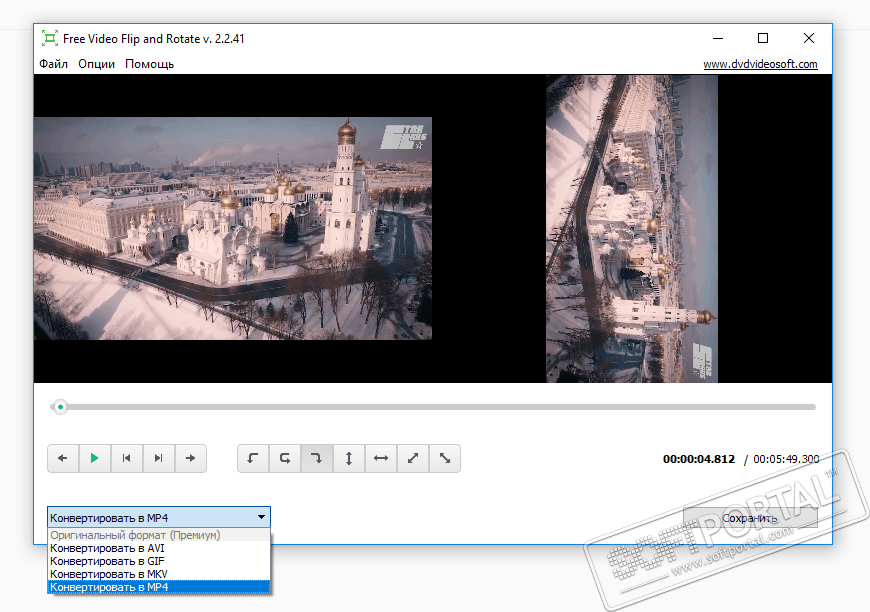The width and height of the screenshot is (870, 612).
Task: Close the Free Video Flip and Rotate window
Action: [809, 38]
